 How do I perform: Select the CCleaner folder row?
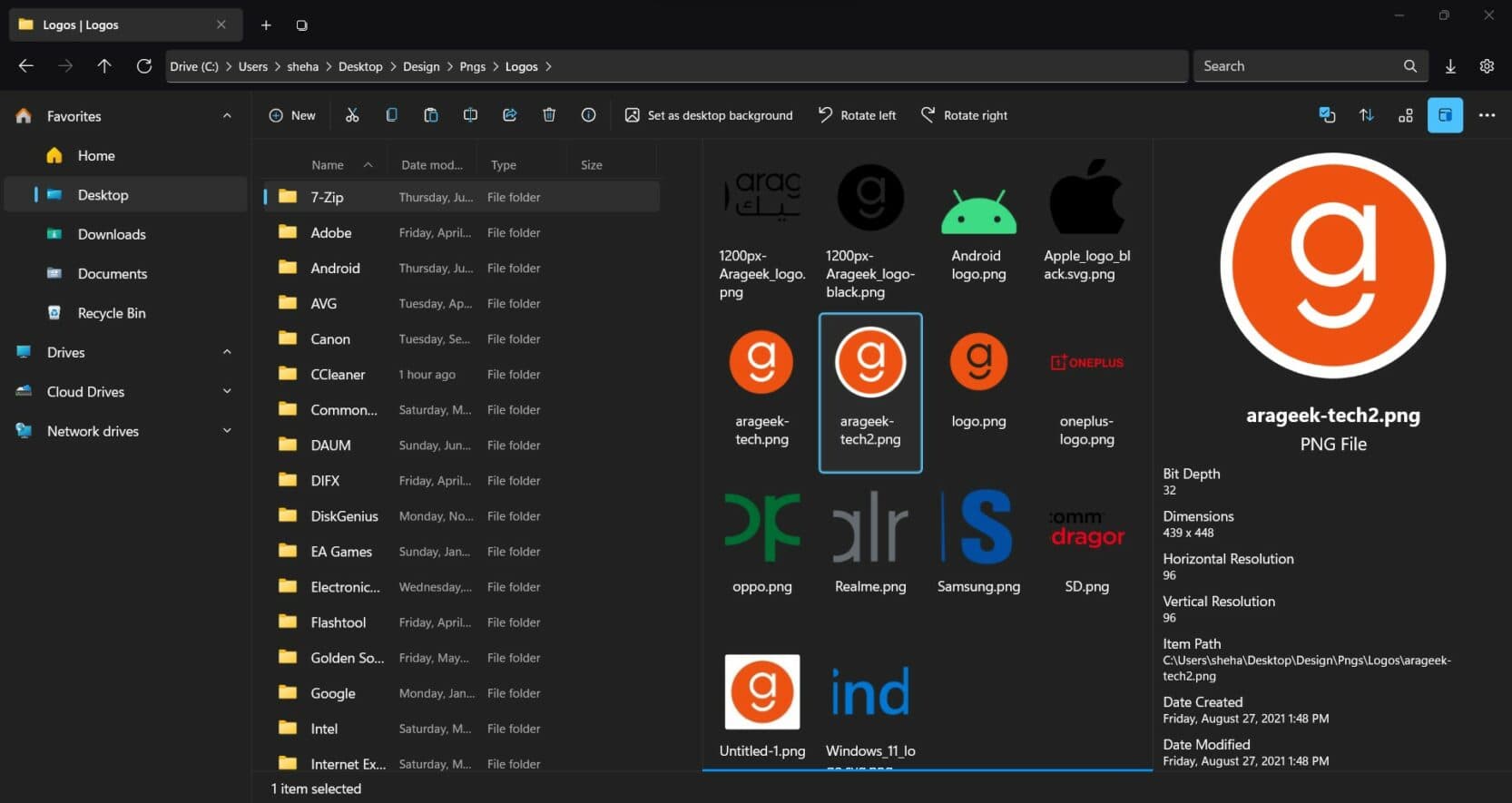coord(461,374)
